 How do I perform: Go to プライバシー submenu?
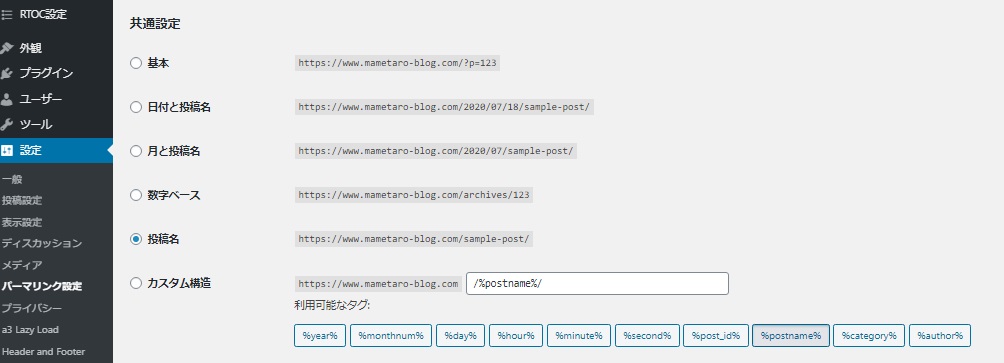click(31, 308)
